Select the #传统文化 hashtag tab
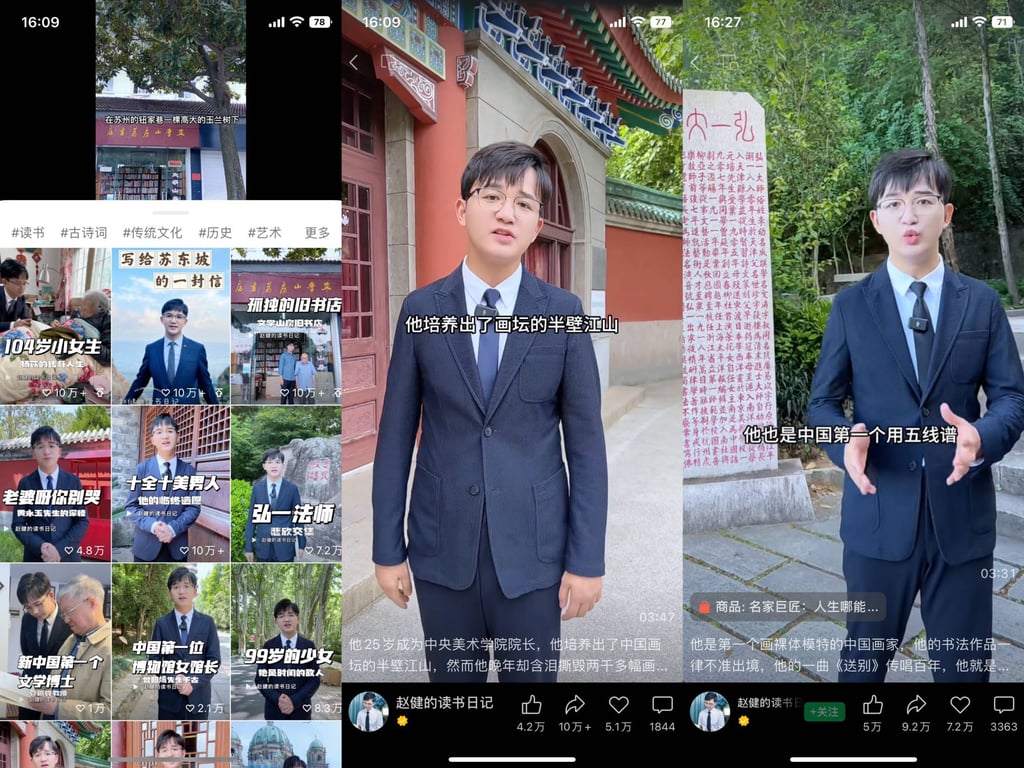This screenshot has width=1024, height=768. point(152,232)
